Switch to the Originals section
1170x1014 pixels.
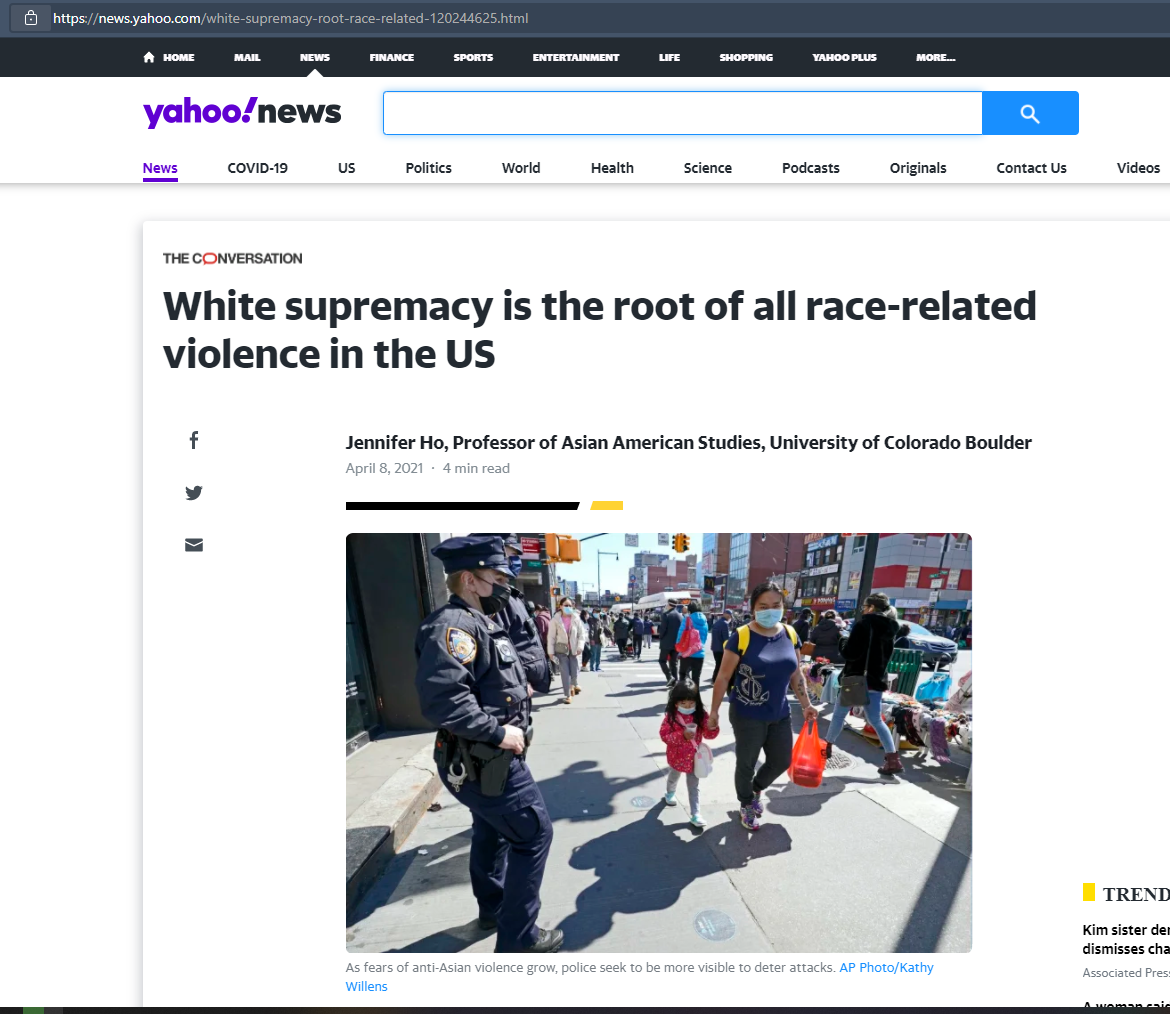pyautogui.click(x=918, y=168)
